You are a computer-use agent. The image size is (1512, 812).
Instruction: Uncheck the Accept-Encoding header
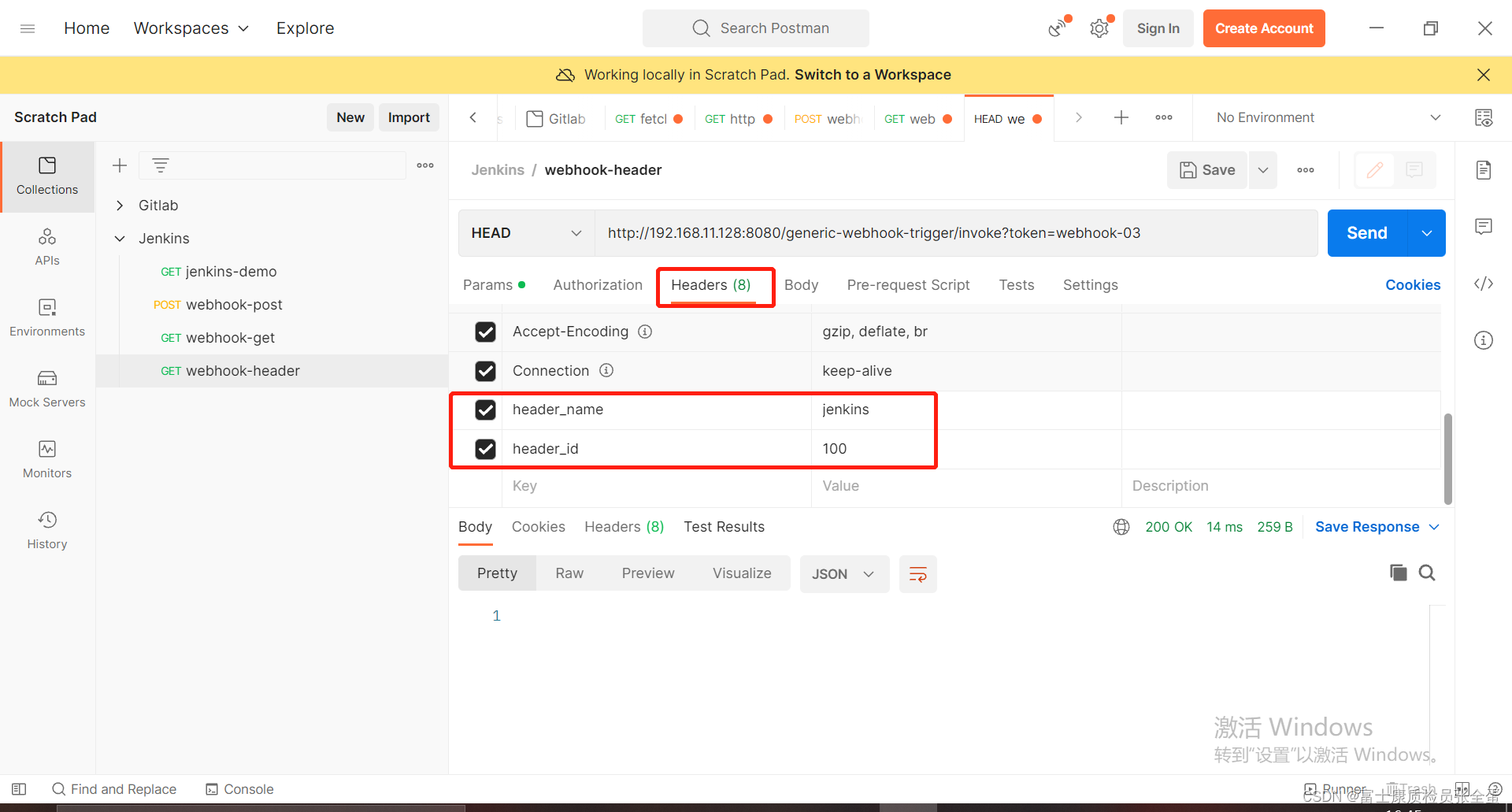coord(486,332)
